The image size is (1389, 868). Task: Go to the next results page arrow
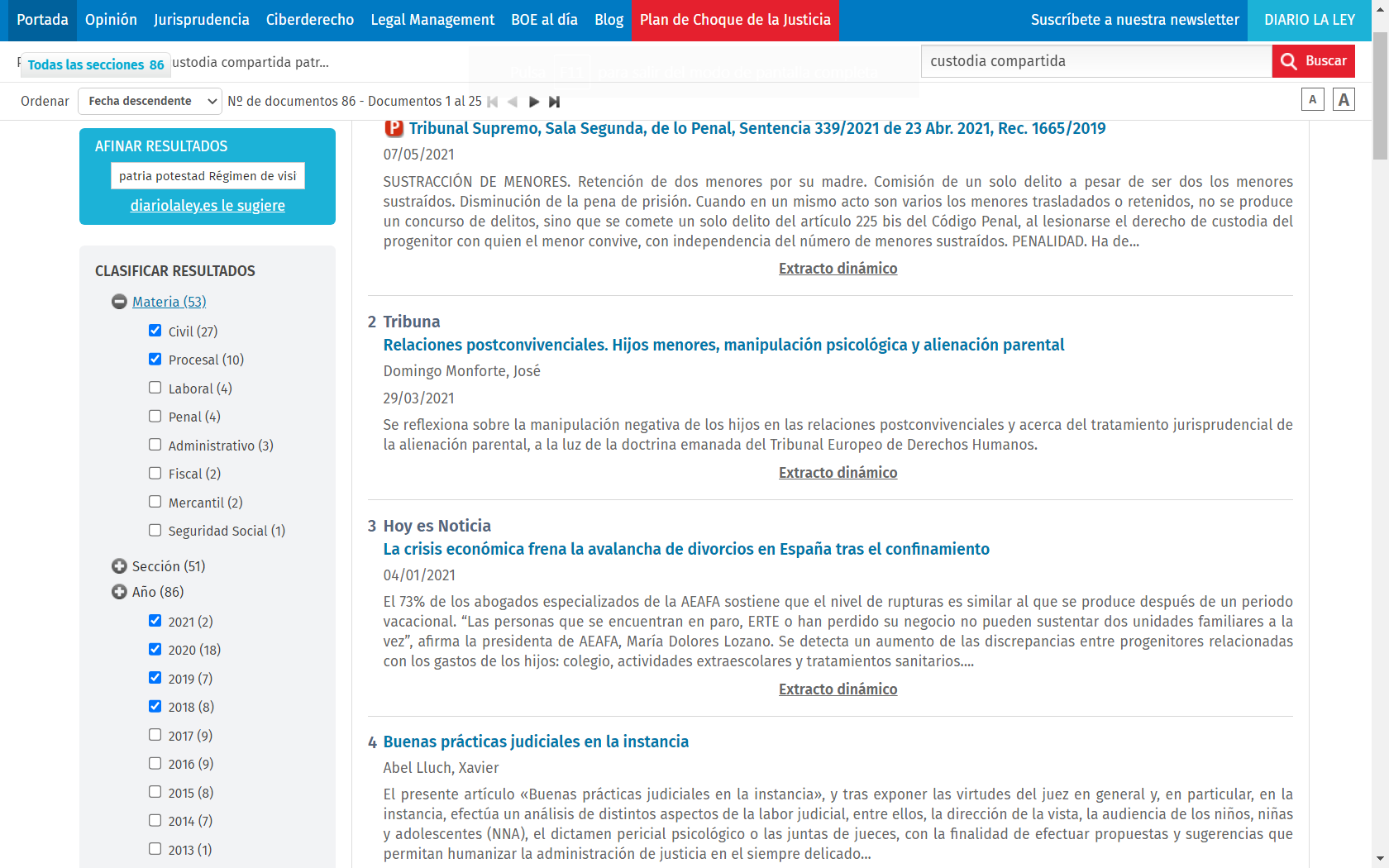[x=534, y=102]
